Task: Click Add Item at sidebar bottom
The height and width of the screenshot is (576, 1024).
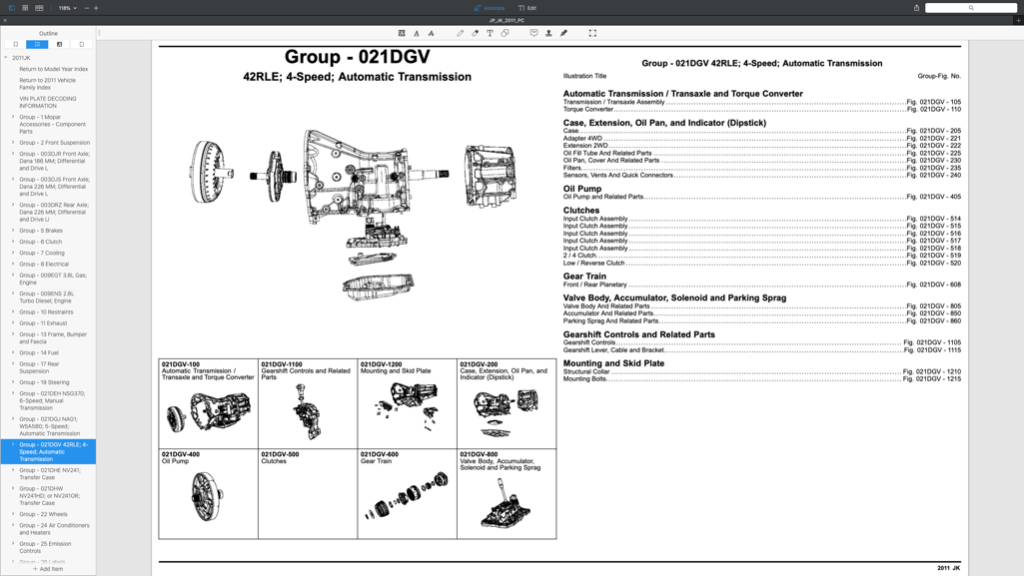Action: [x=48, y=569]
